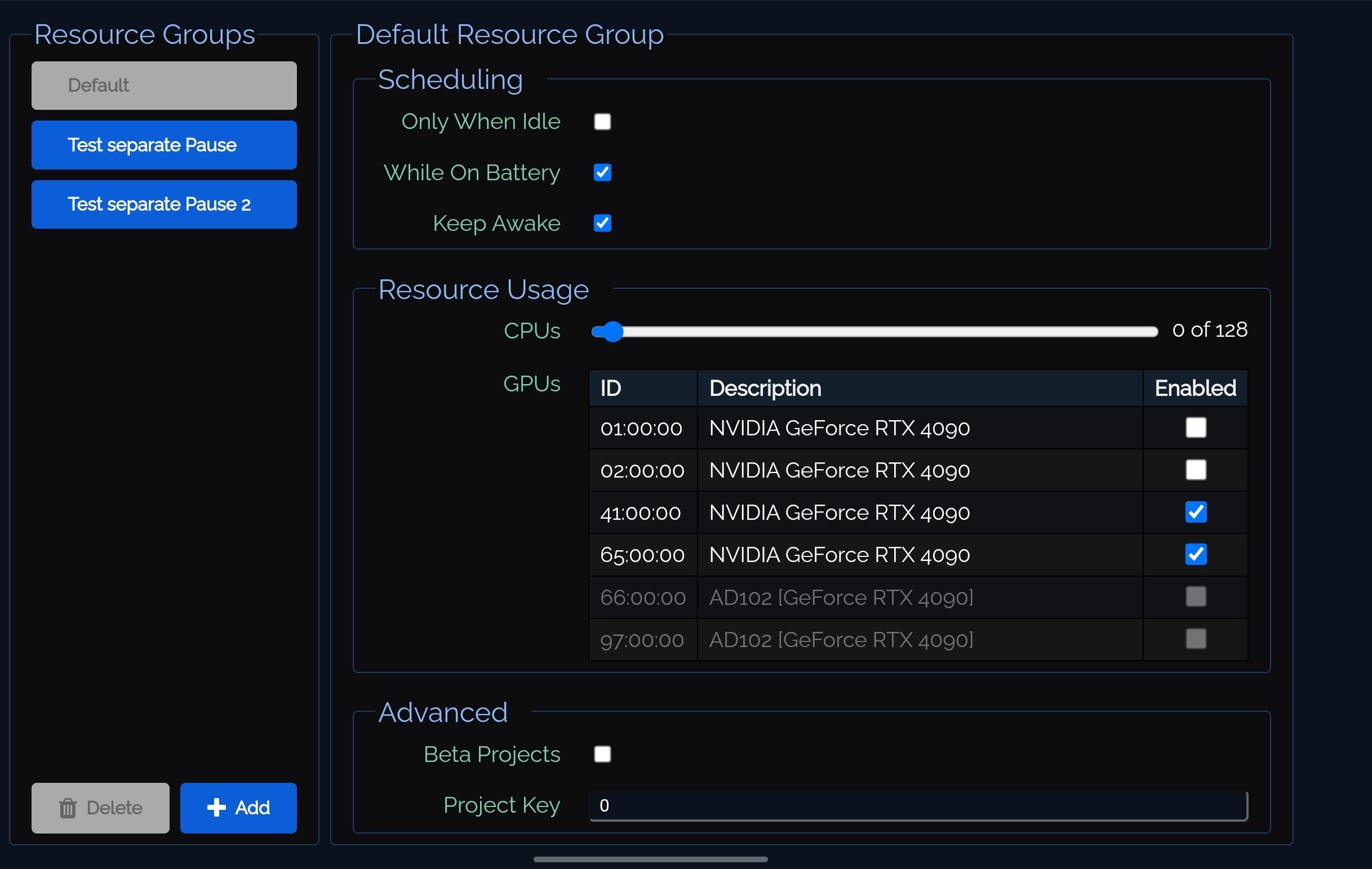This screenshot has height=869, width=1372.
Task: Disable GPU 41:00:00 checkbox
Action: click(1196, 512)
